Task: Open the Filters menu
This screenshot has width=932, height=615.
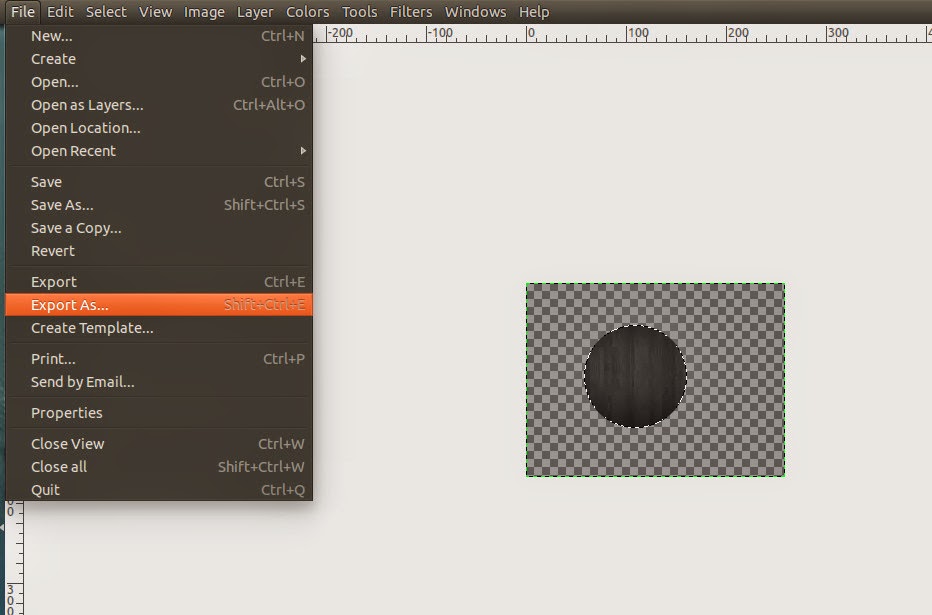Action: tap(411, 11)
